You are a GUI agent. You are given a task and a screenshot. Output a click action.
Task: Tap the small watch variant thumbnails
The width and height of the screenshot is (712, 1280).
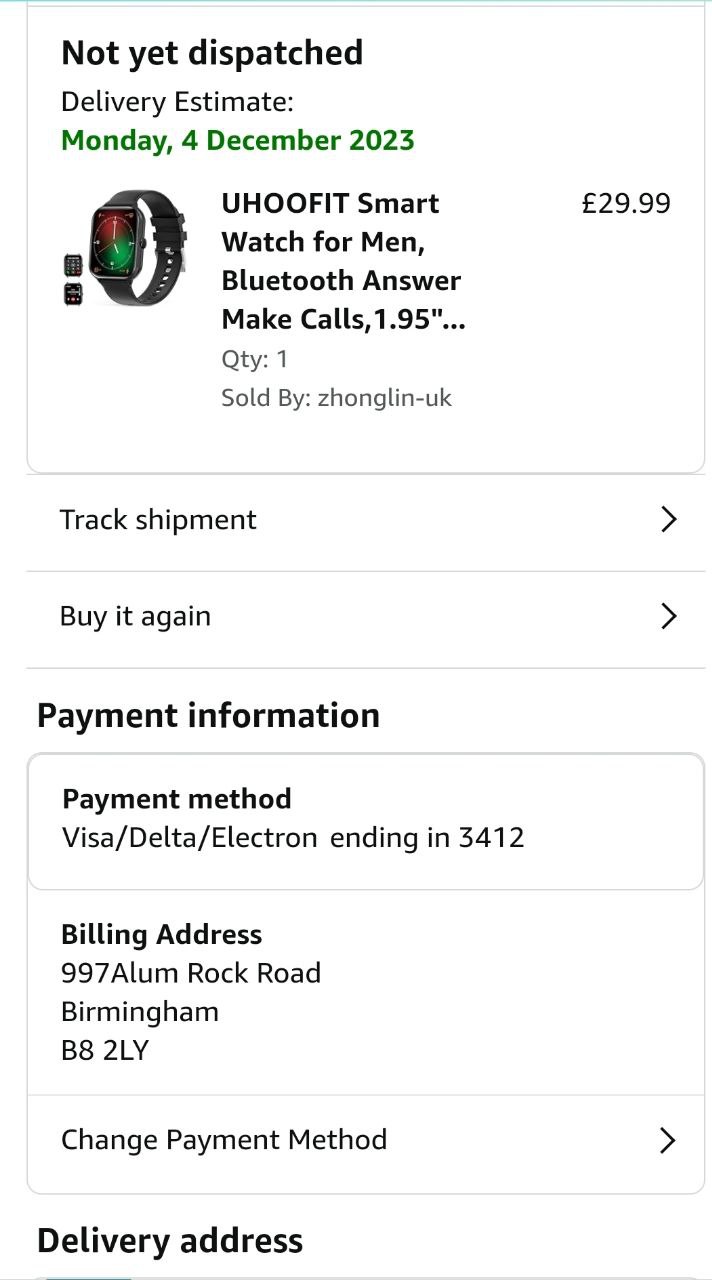(73, 279)
